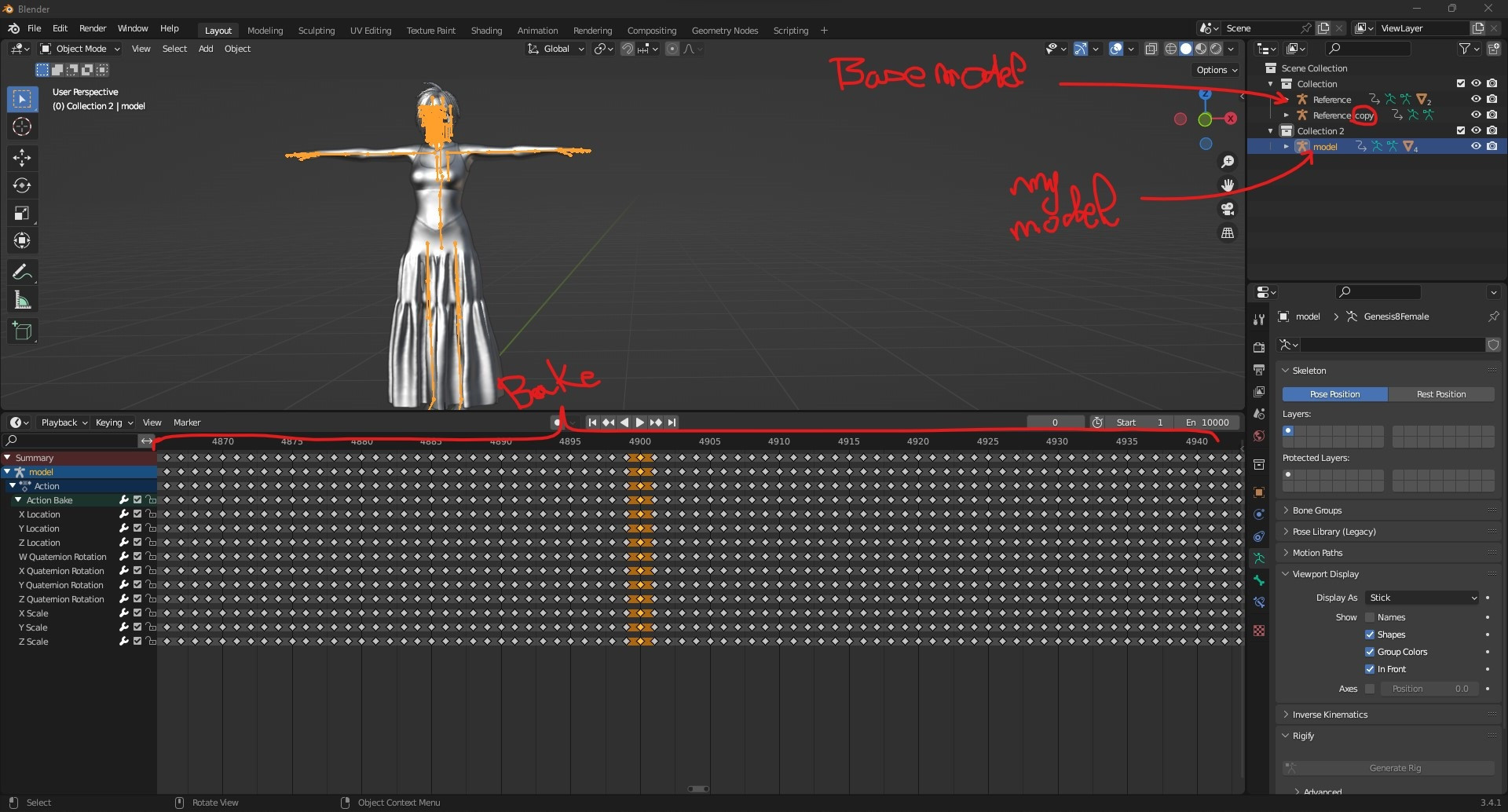Click the Position slider under Axes
This screenshot has height=812, width=1508.
(1429, 688)
